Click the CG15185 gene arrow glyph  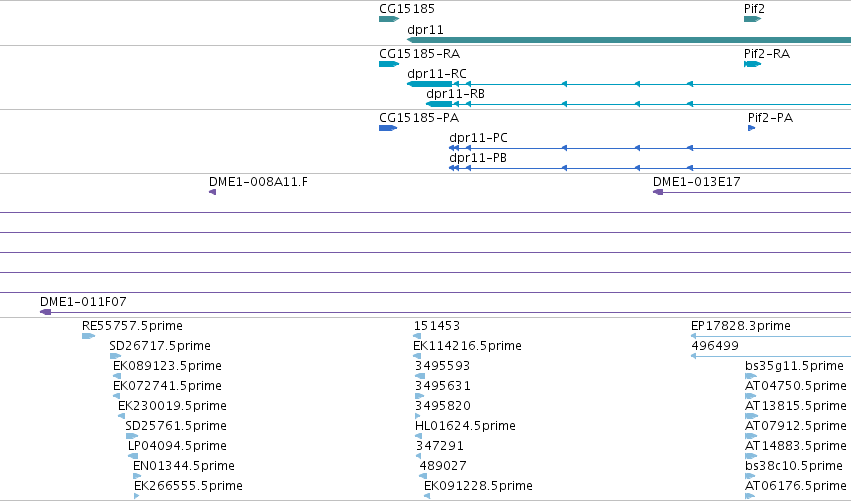click(x=389, y=19)
